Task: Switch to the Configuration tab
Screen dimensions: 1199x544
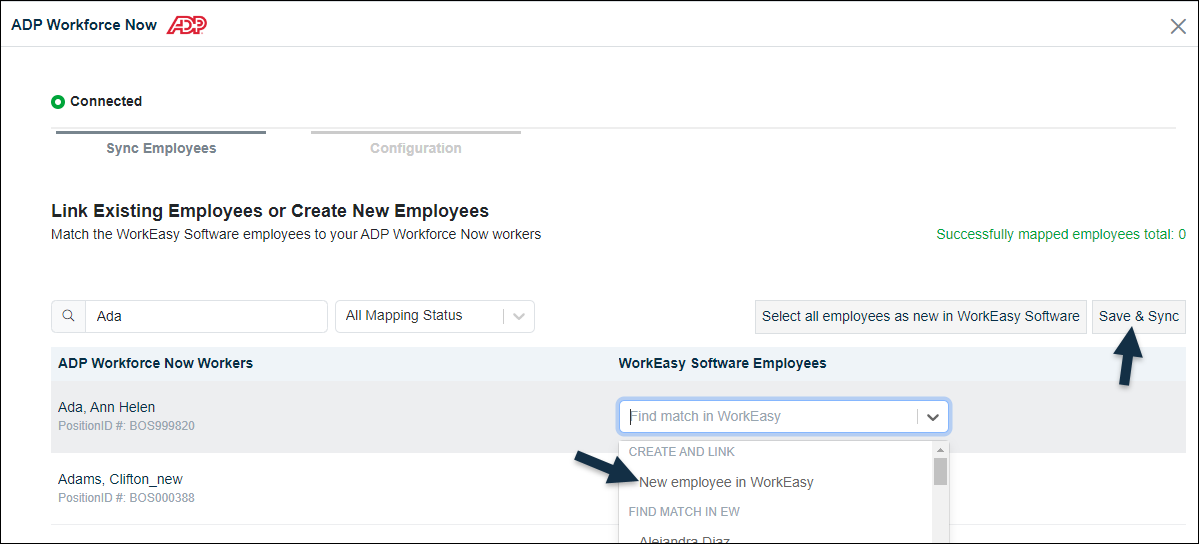Action: 416,148
